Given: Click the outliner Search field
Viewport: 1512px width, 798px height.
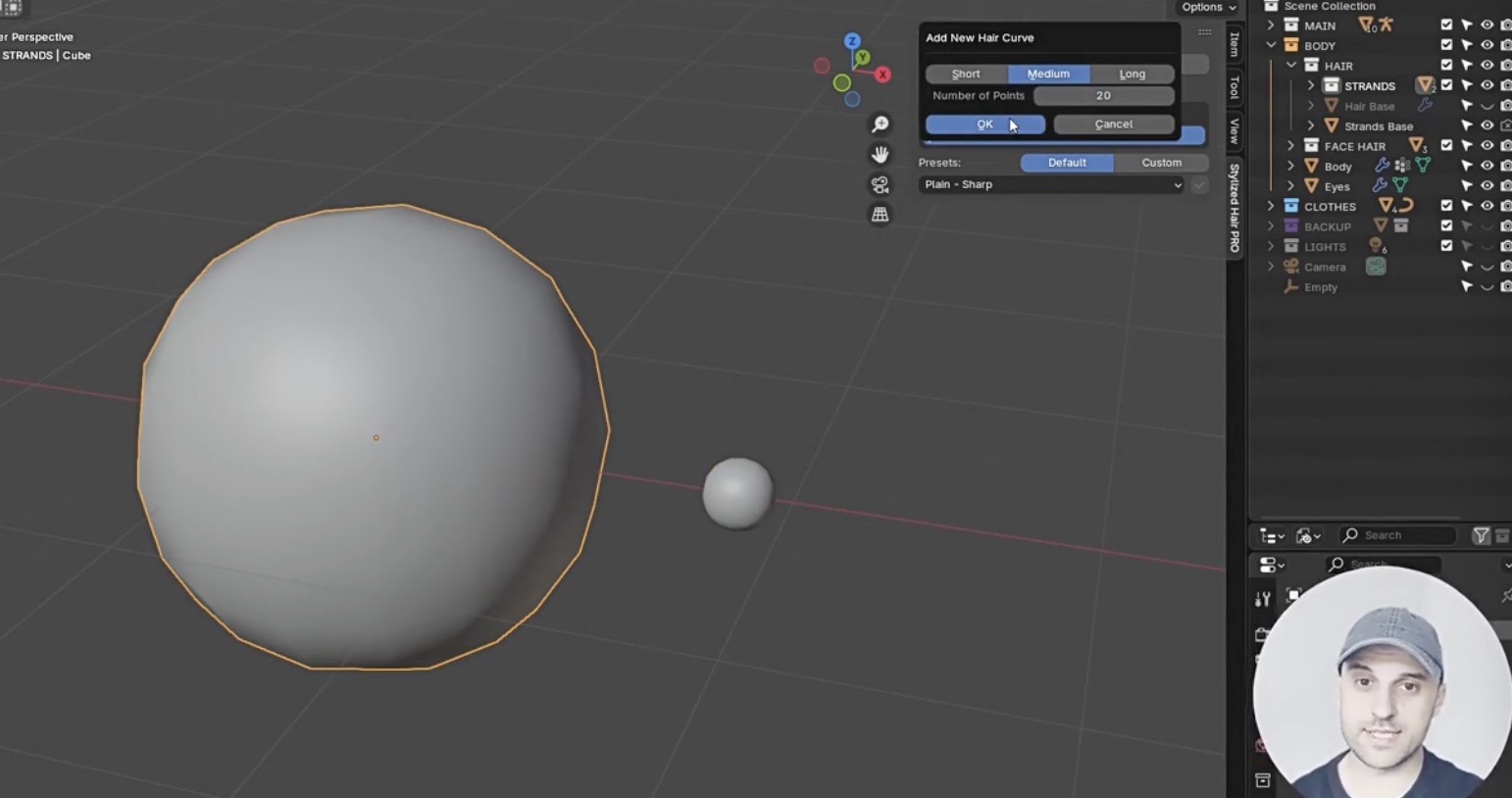Looking at the screenshot, I should [1397, 535].
